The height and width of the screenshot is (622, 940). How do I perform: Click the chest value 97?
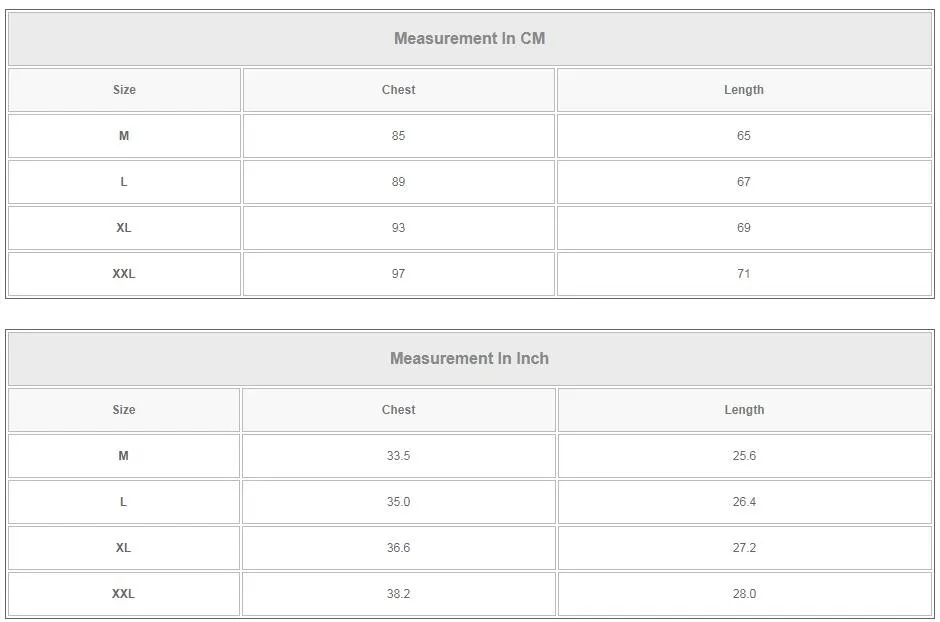(x=398, y=274)
